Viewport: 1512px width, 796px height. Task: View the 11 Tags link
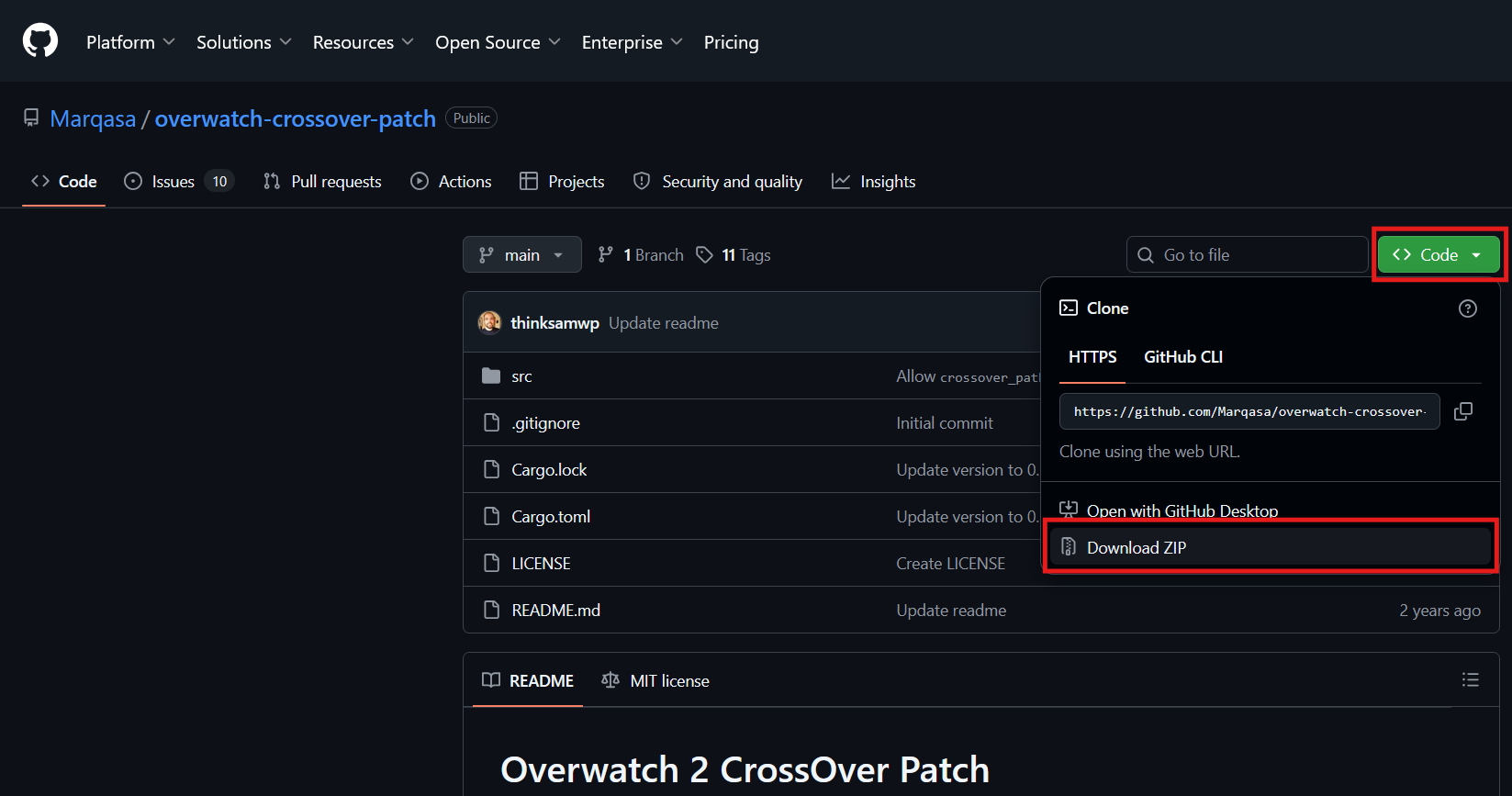click(x=734, y=255)
